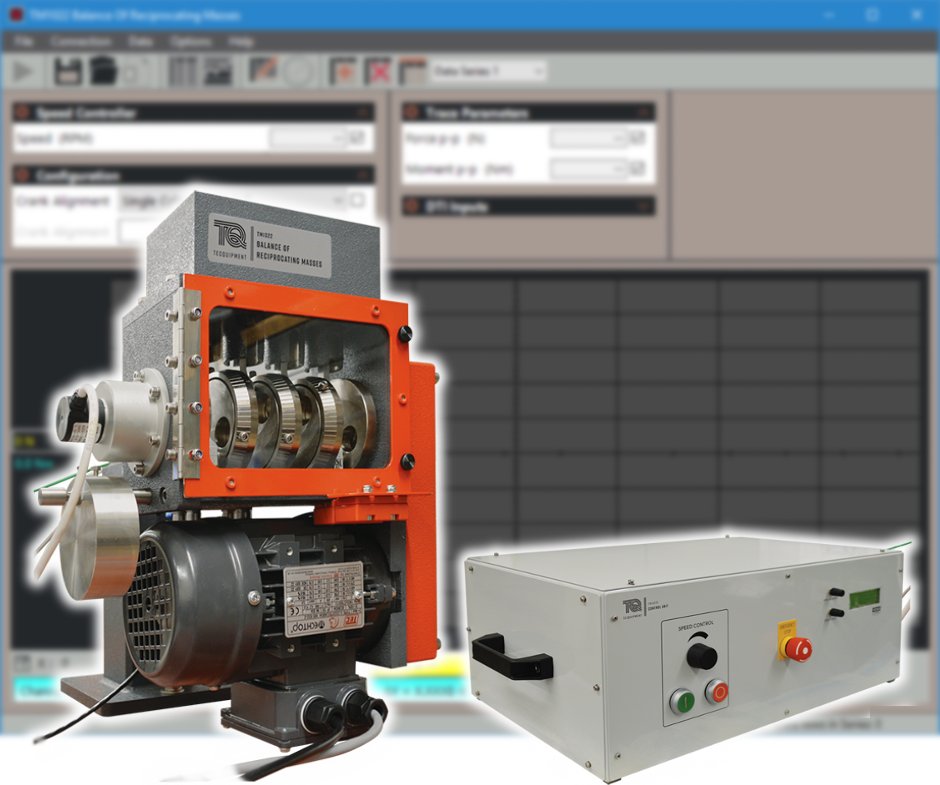The height and width of the screenshot is (785, 940).
Task: Open the Crank Alignment dropdown
Action: coord(233,201)
